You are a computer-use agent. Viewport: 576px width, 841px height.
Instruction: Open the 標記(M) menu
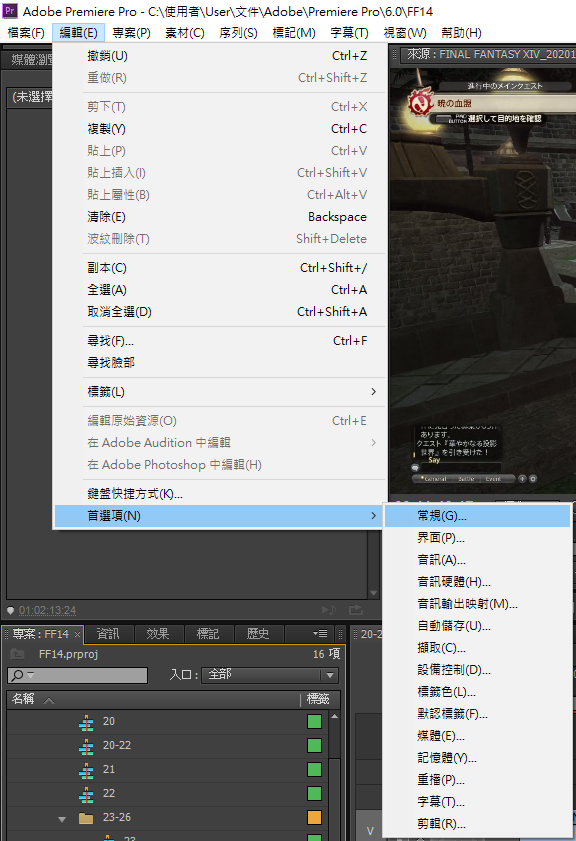pos(294,33)
